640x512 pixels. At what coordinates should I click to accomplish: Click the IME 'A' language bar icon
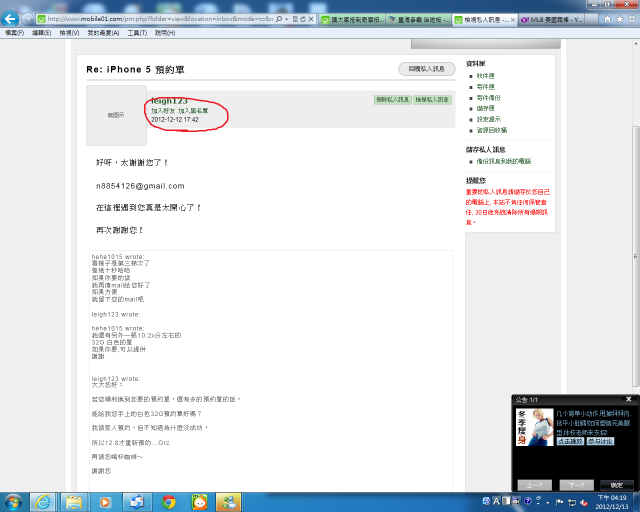496,501
